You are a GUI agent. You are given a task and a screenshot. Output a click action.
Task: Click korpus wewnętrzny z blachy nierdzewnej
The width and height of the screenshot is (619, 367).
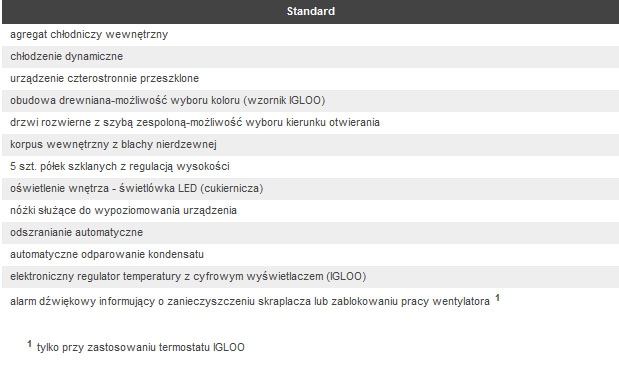coord(113,145)
